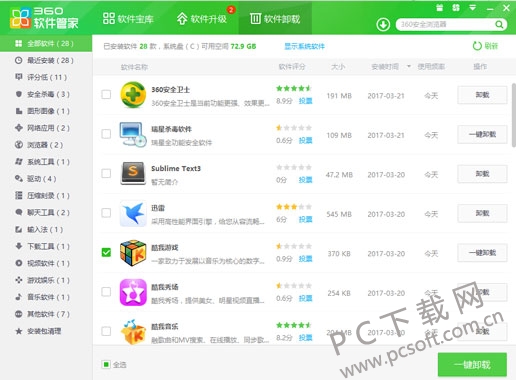
Task: Check the 酷我音乐 row checkbox
Action: pos(106,331)
